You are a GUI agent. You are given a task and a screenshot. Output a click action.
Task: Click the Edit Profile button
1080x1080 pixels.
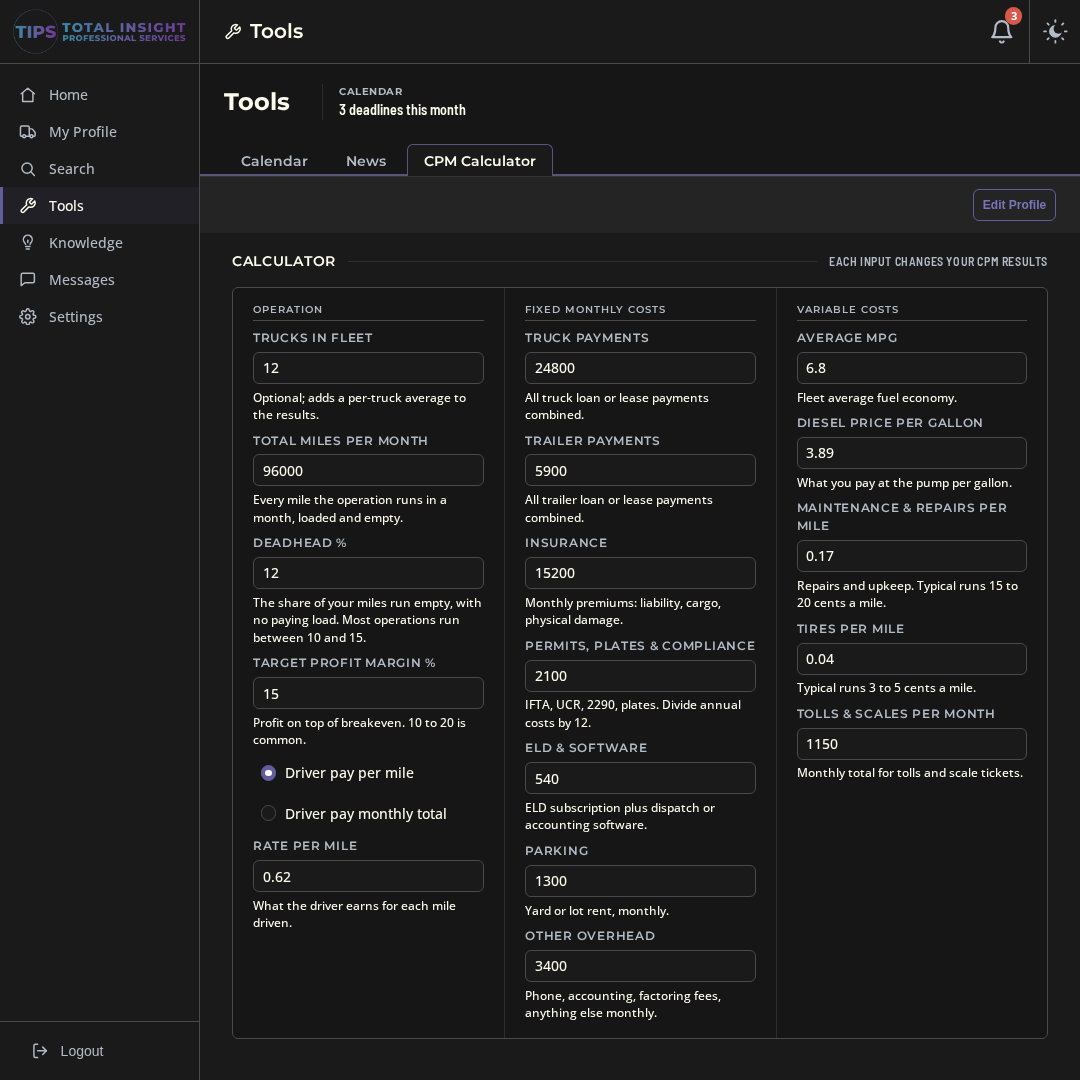tap(1014, 205)
